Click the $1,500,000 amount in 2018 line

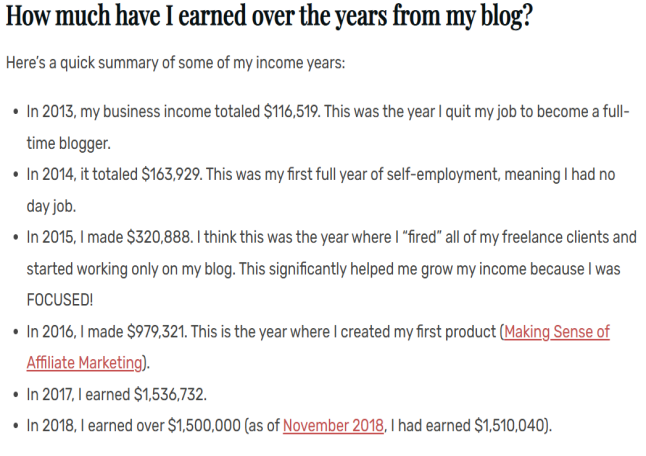click(204, 426)
